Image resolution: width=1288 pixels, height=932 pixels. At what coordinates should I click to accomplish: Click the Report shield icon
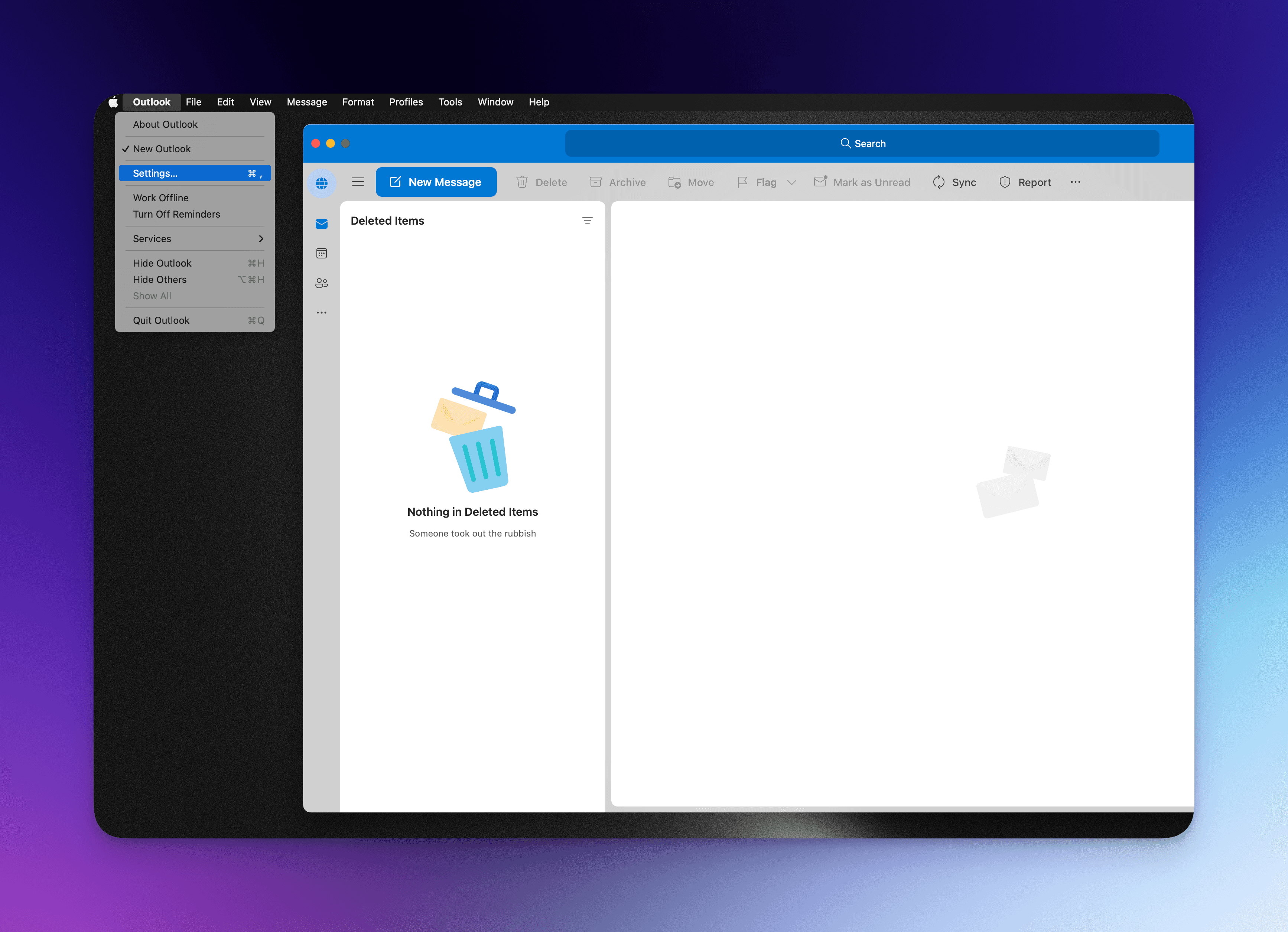[1005, 182]
